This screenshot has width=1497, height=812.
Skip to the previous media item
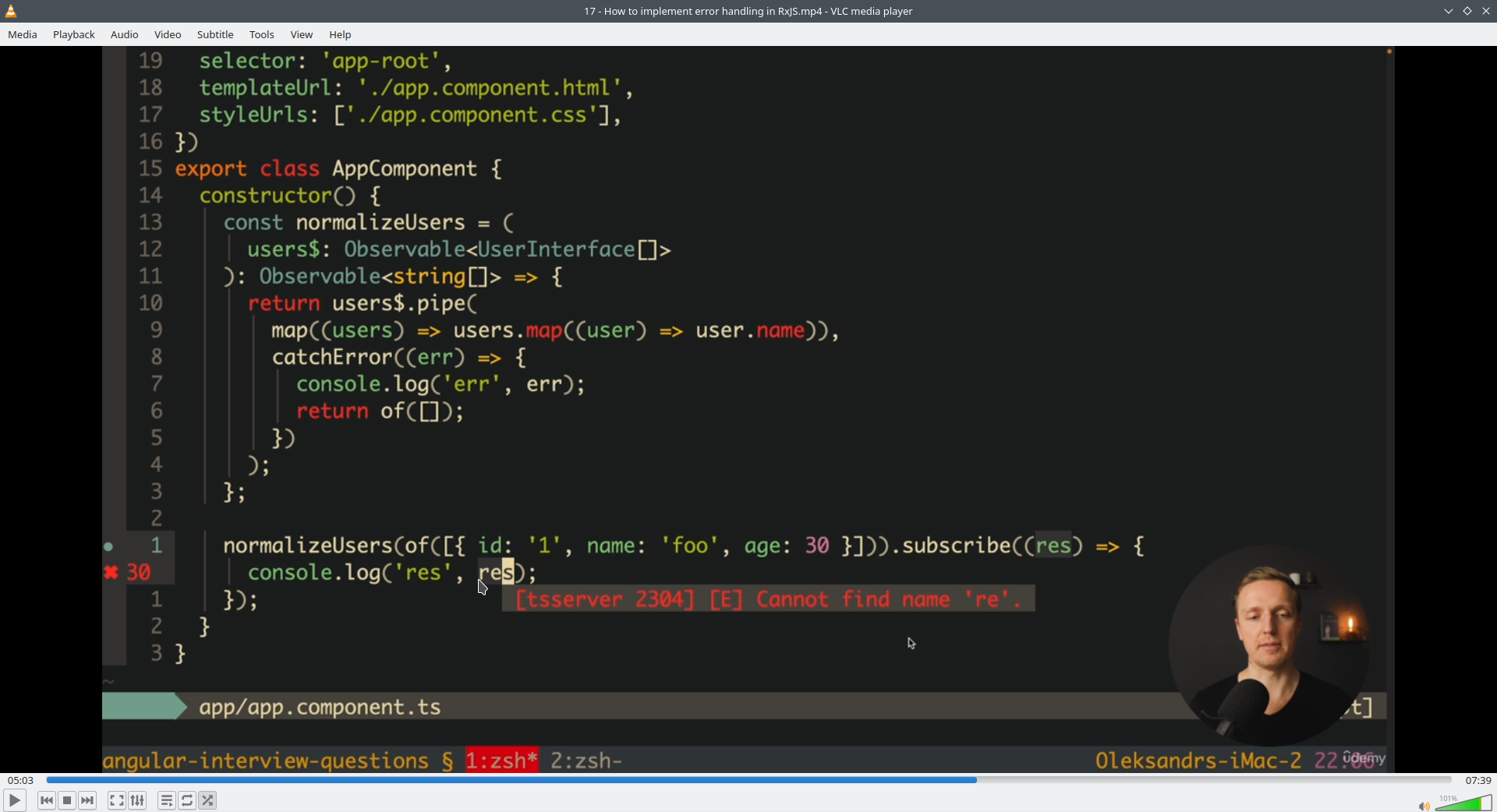(x=47, y=800)
